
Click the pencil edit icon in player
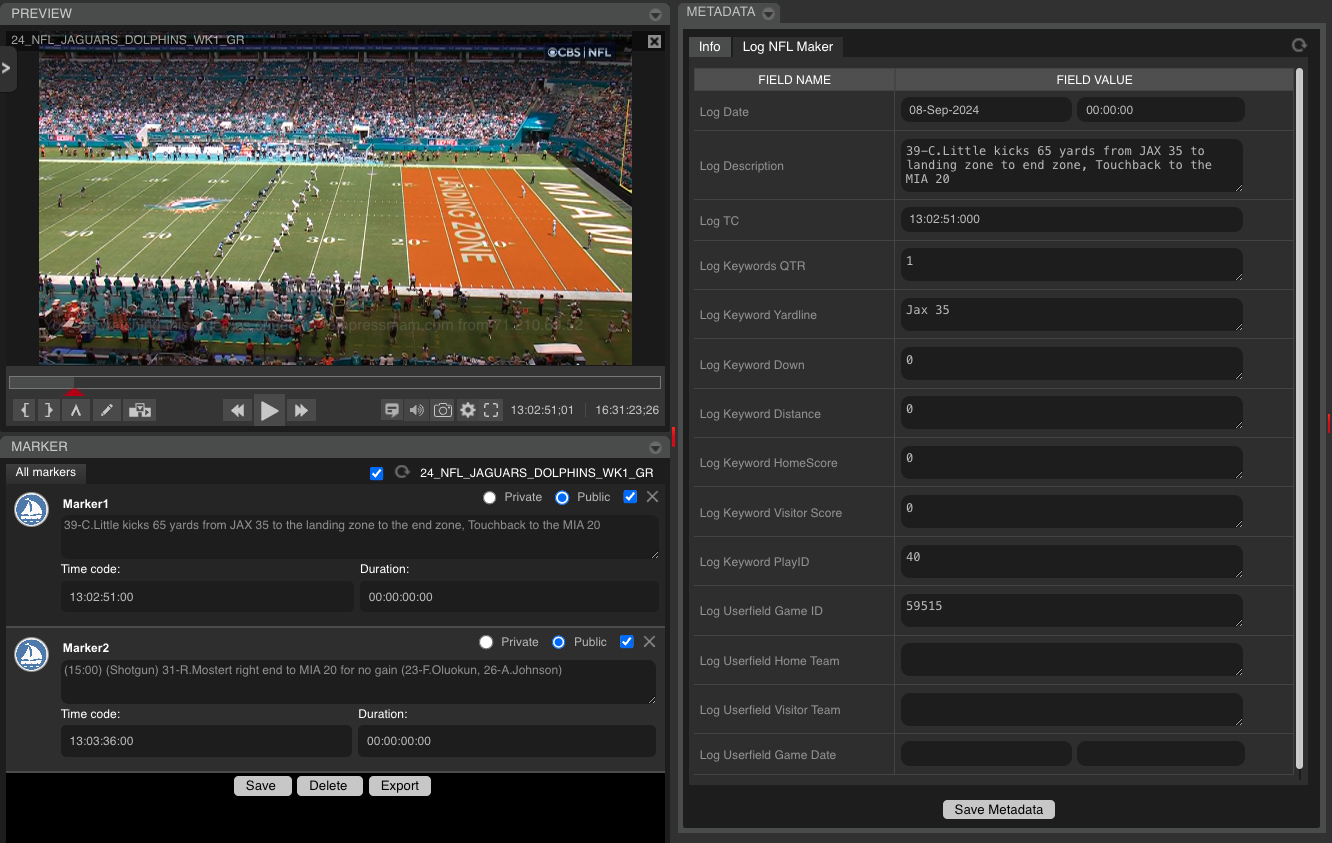click(x=108, y=410)
